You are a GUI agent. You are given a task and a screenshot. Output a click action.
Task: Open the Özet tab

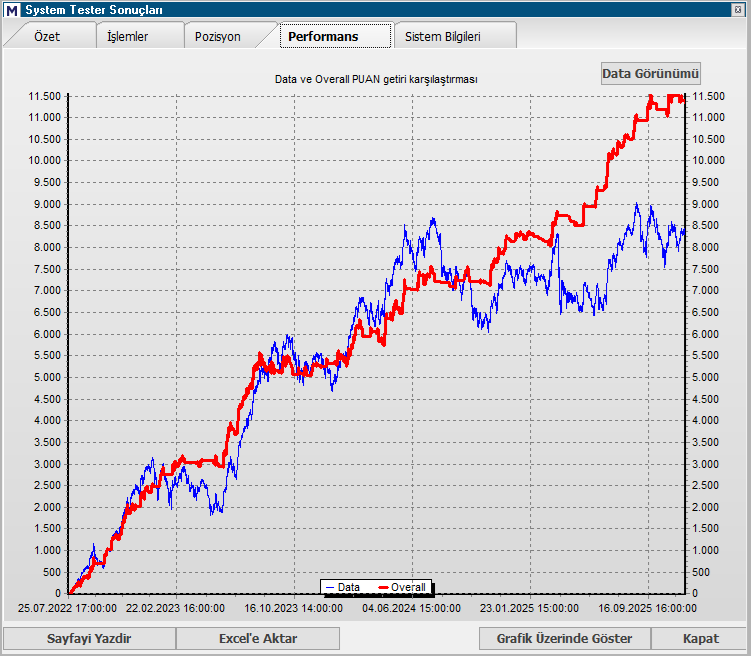point(47,36)
